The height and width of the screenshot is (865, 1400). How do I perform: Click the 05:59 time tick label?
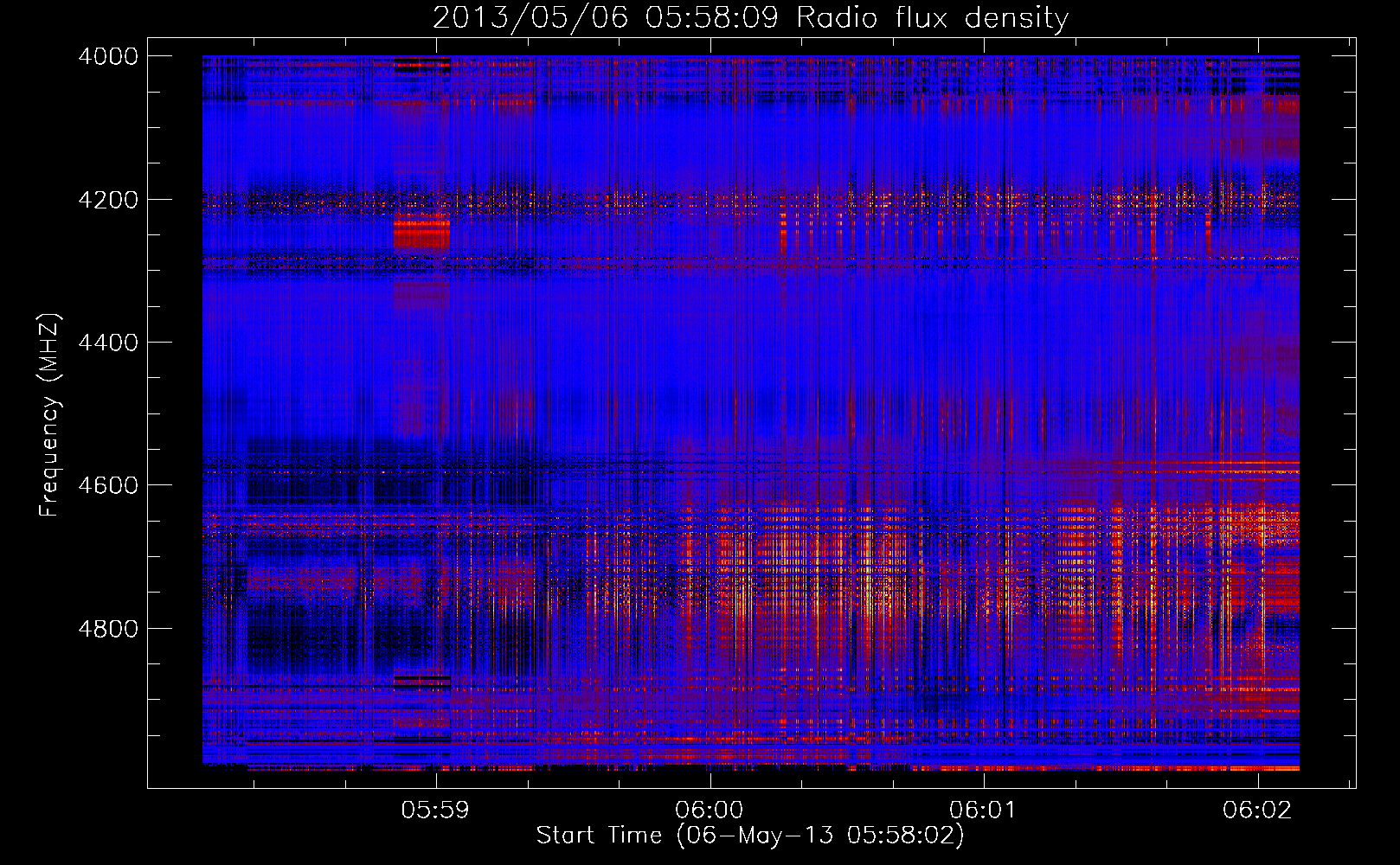pyautogui.click(x=435, y=810)
